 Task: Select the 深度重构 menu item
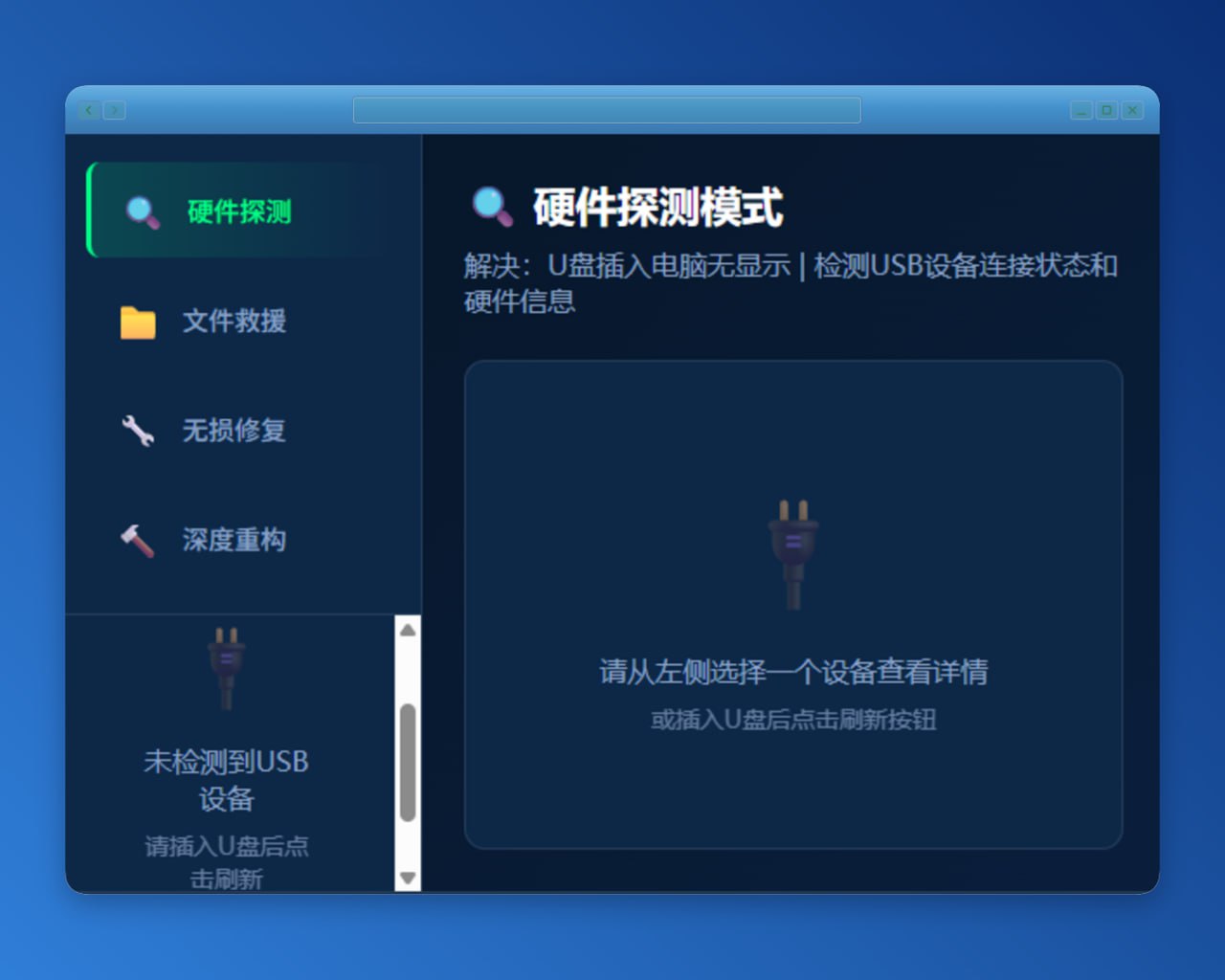pos(234,541)
